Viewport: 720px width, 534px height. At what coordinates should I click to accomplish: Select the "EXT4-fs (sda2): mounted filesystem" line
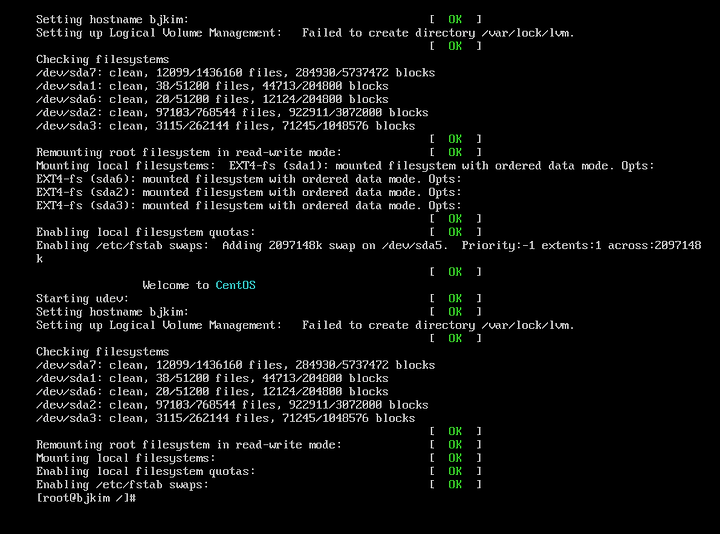[248, 192]
